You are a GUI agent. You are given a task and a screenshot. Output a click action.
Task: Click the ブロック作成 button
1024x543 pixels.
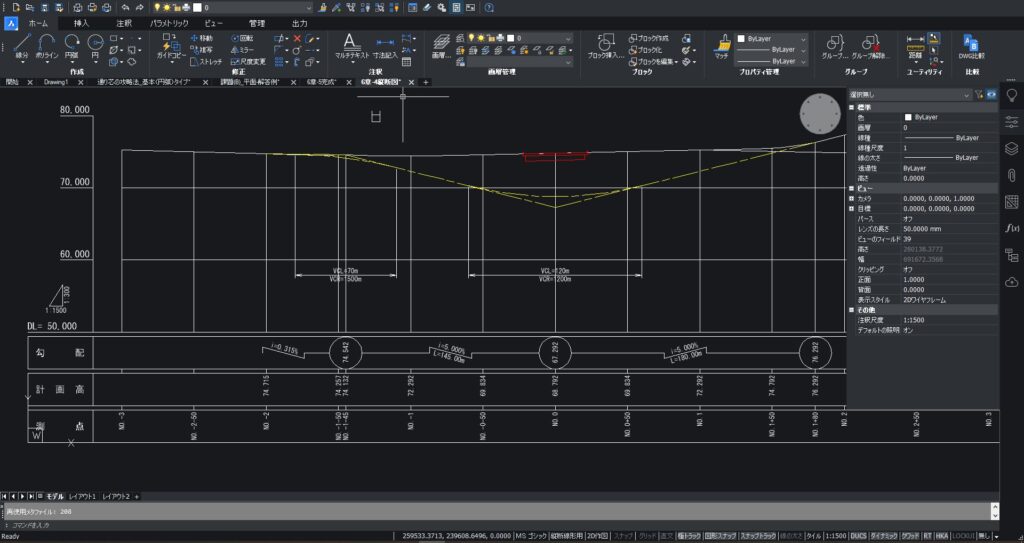(x=648, y=39)
